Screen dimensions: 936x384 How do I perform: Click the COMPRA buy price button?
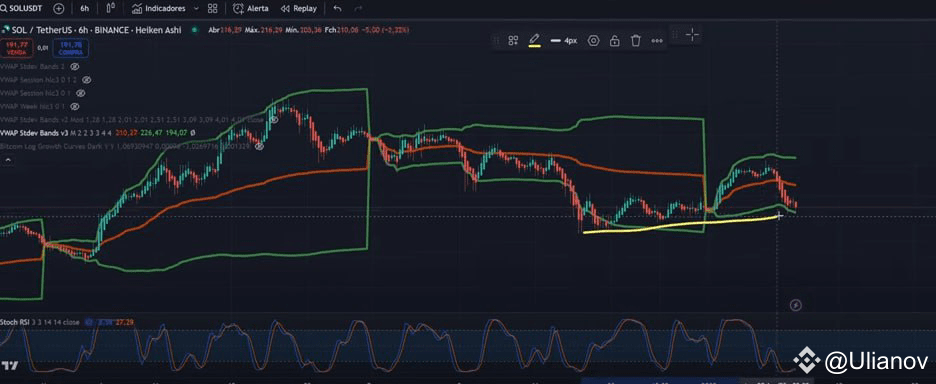[70, 48]
